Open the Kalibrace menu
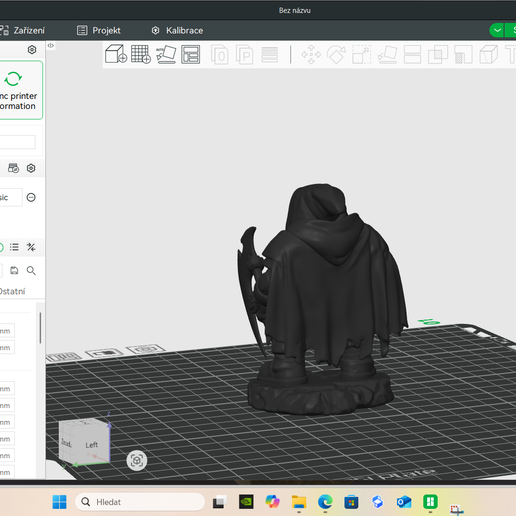Viewport: 516px width, 516px height. [x=177, y=30]
